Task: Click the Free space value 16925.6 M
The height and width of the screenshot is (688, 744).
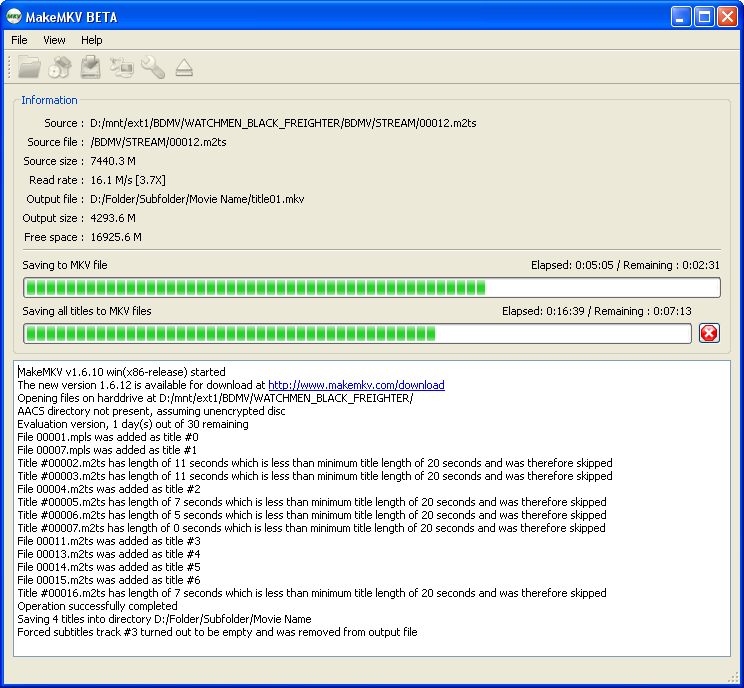Action: point(116,237)
